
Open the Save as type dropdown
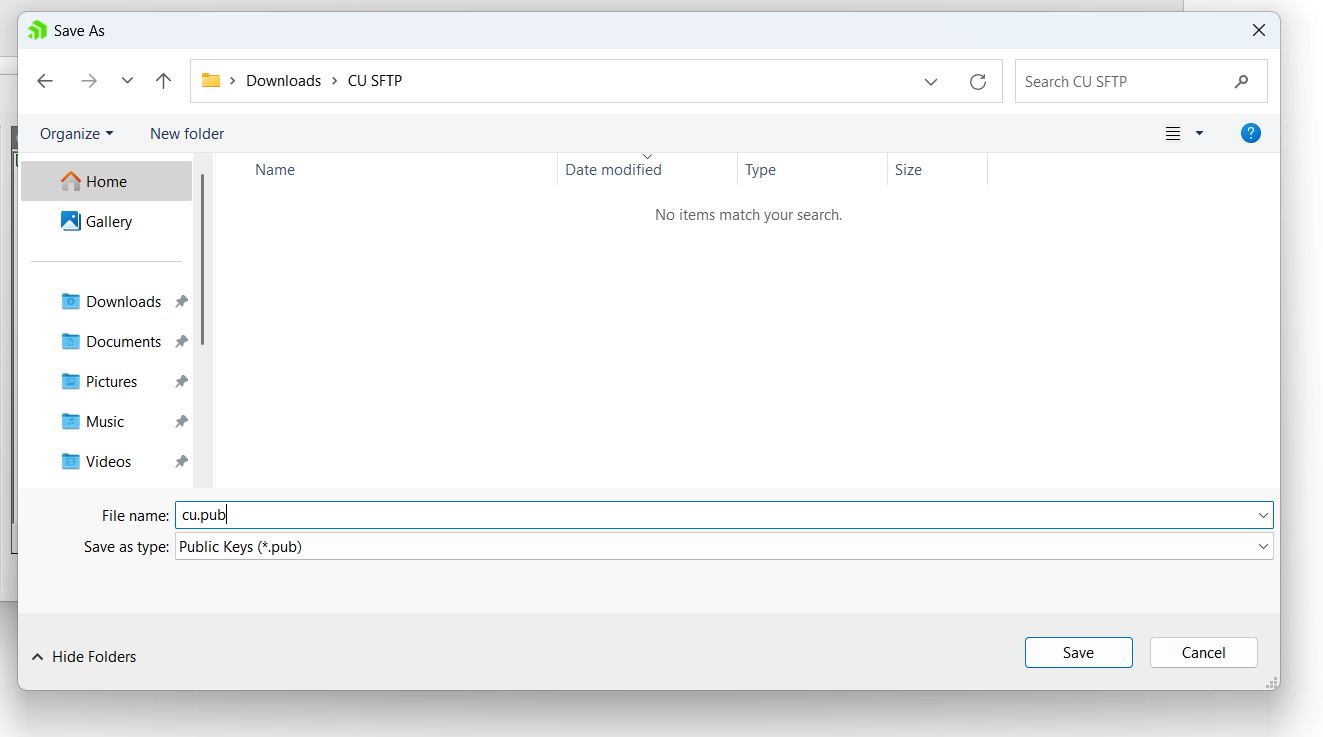point(1263,546)
